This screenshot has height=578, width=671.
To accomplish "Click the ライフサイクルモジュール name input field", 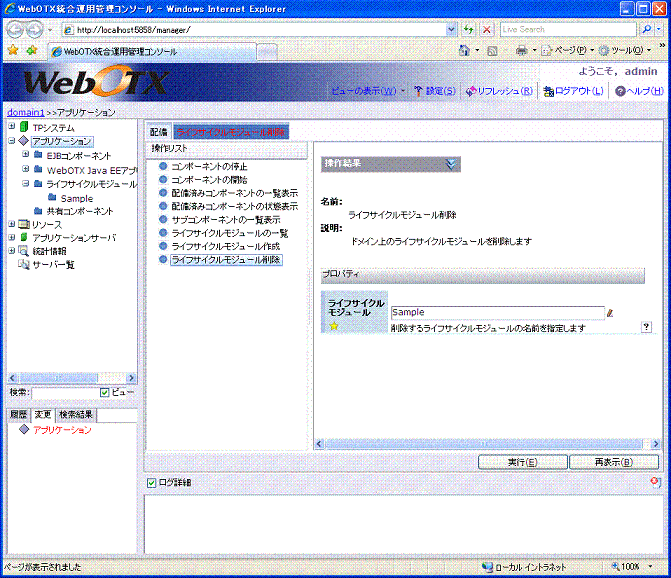I will [497, 313].
